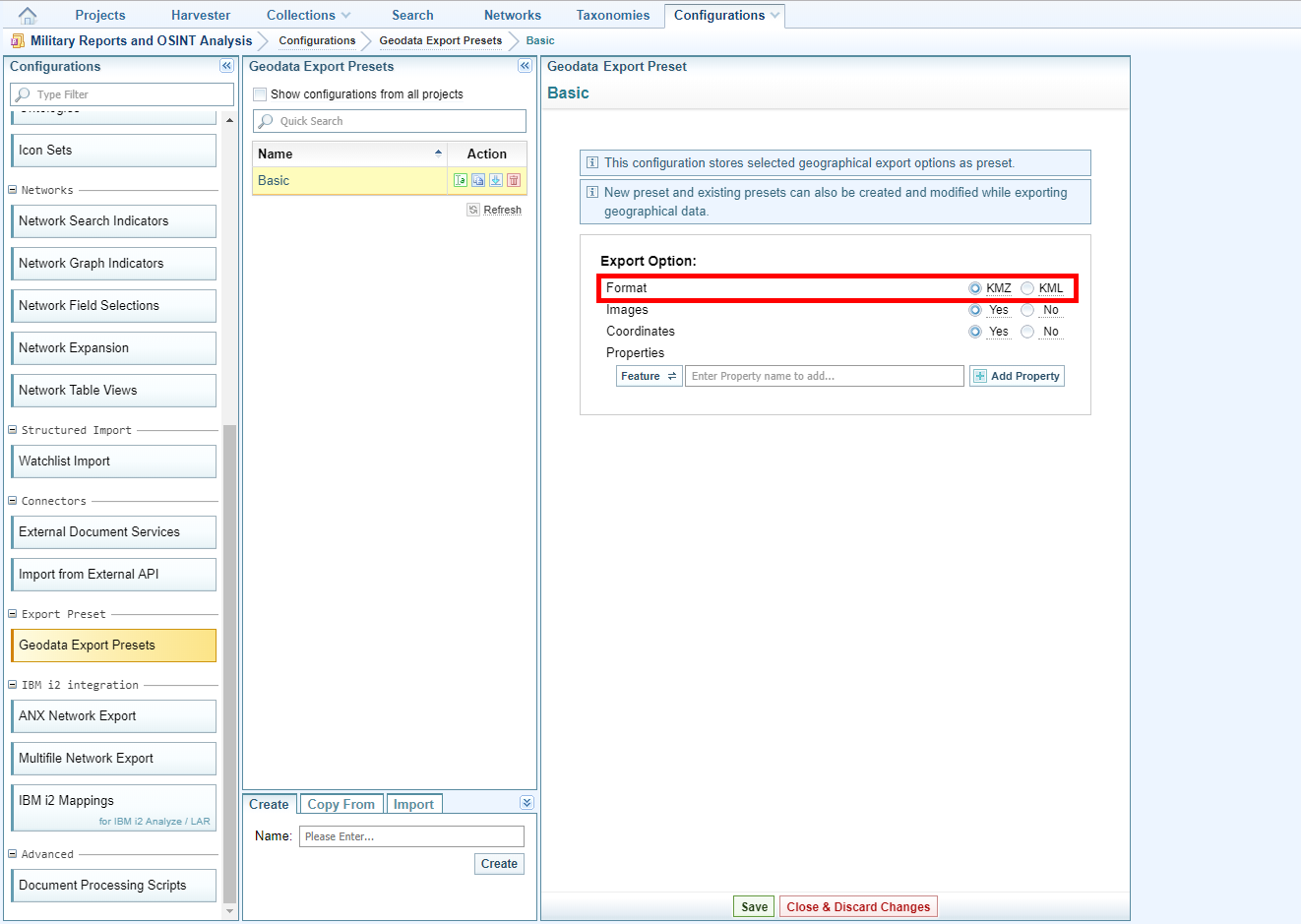The height and width of the screenshot is (924, 1301).
Task: Click the Configurations sidebar vertical scrollbar
Action: pyautogui.click(x=229, y=659)
